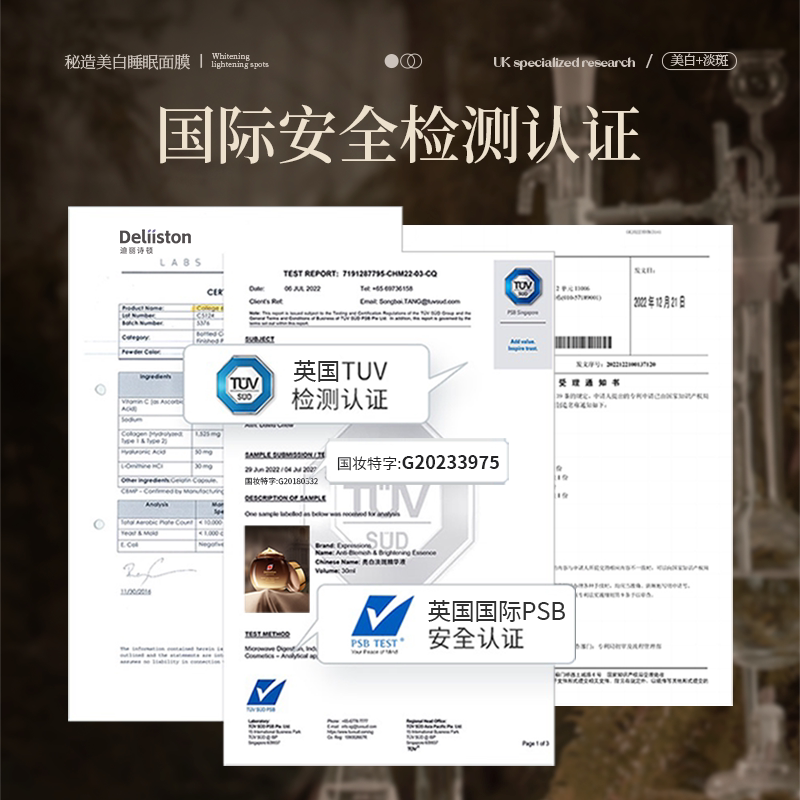The width and height of the screenshot is (800, 800).
Task: Click the TEST METHOD heading
Action: click(267, 634)
